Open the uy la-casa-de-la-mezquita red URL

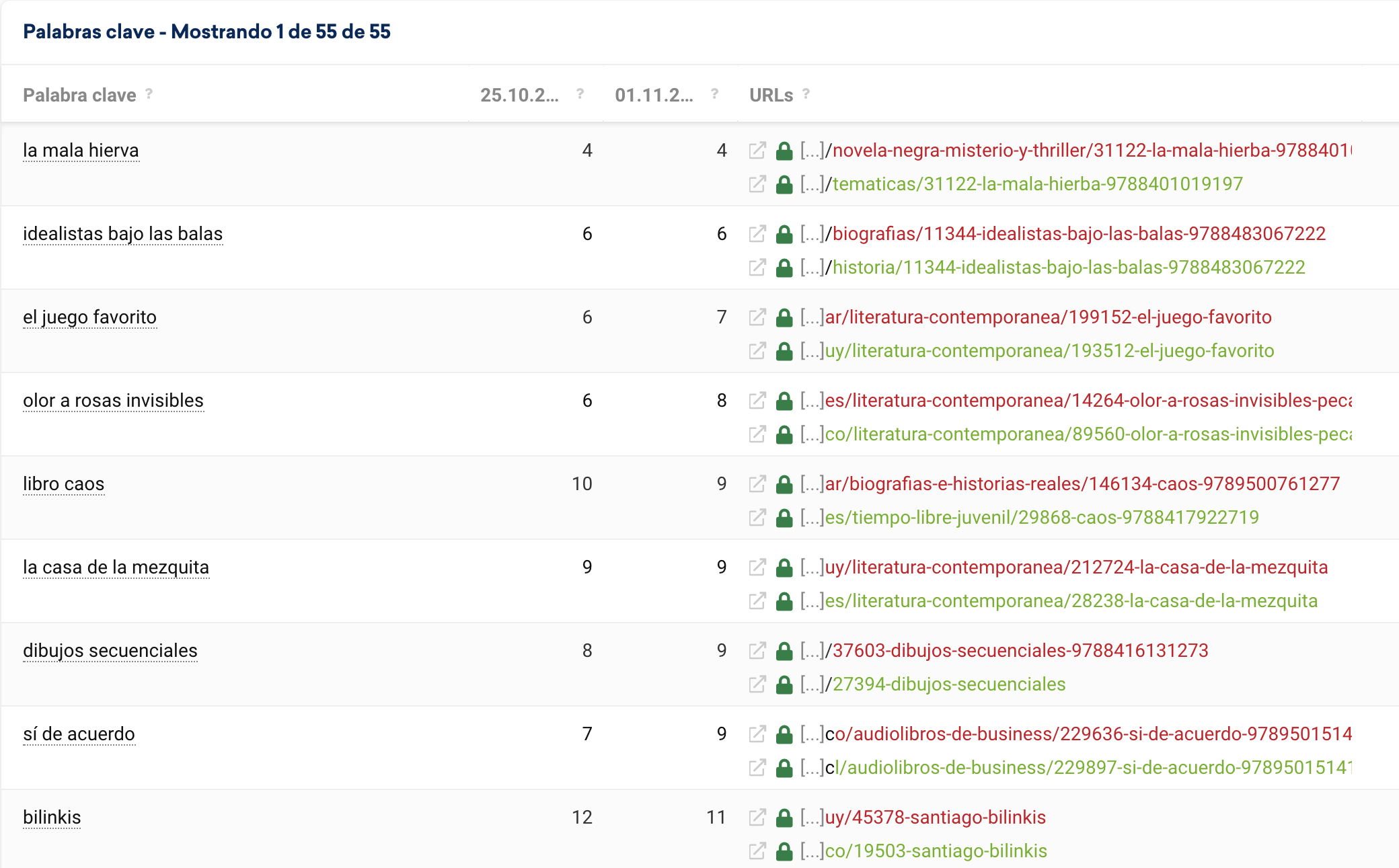(1076, 567)
